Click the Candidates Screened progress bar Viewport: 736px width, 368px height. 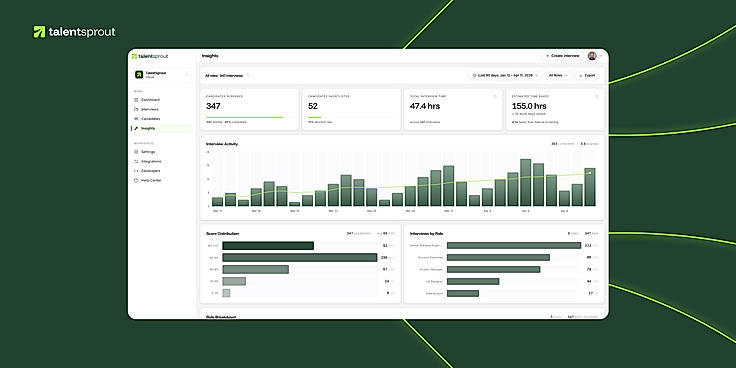pyautogui.click(x=245, y=117)
